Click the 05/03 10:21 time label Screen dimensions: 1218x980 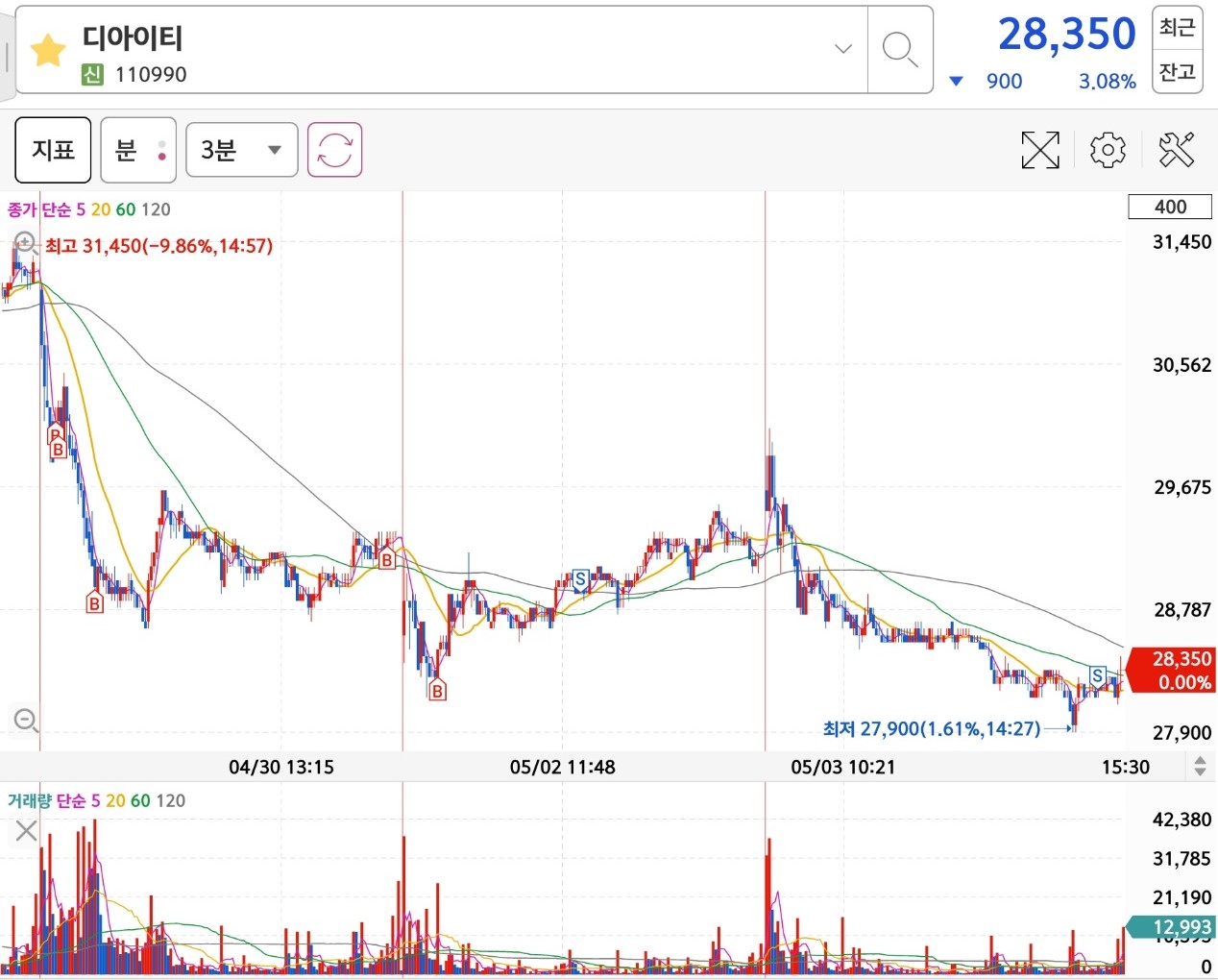[842, 767]
